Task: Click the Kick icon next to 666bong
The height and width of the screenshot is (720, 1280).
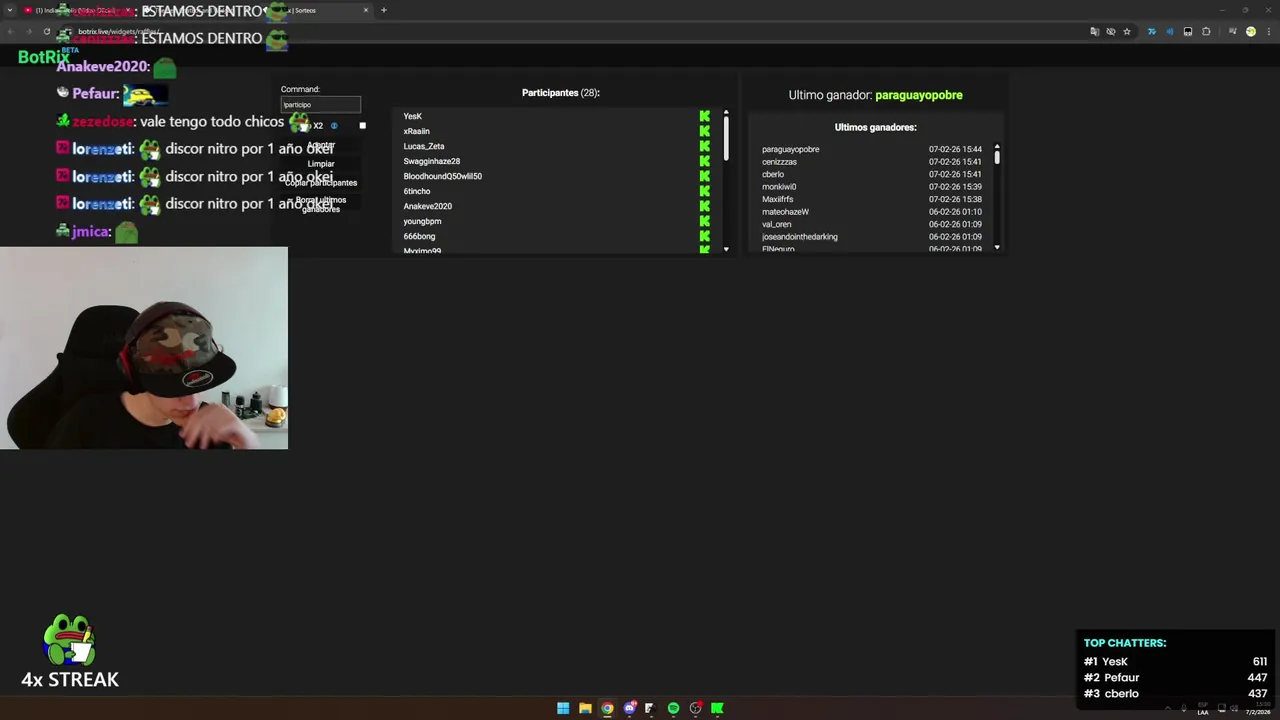Action: click(x=705, y=236)
